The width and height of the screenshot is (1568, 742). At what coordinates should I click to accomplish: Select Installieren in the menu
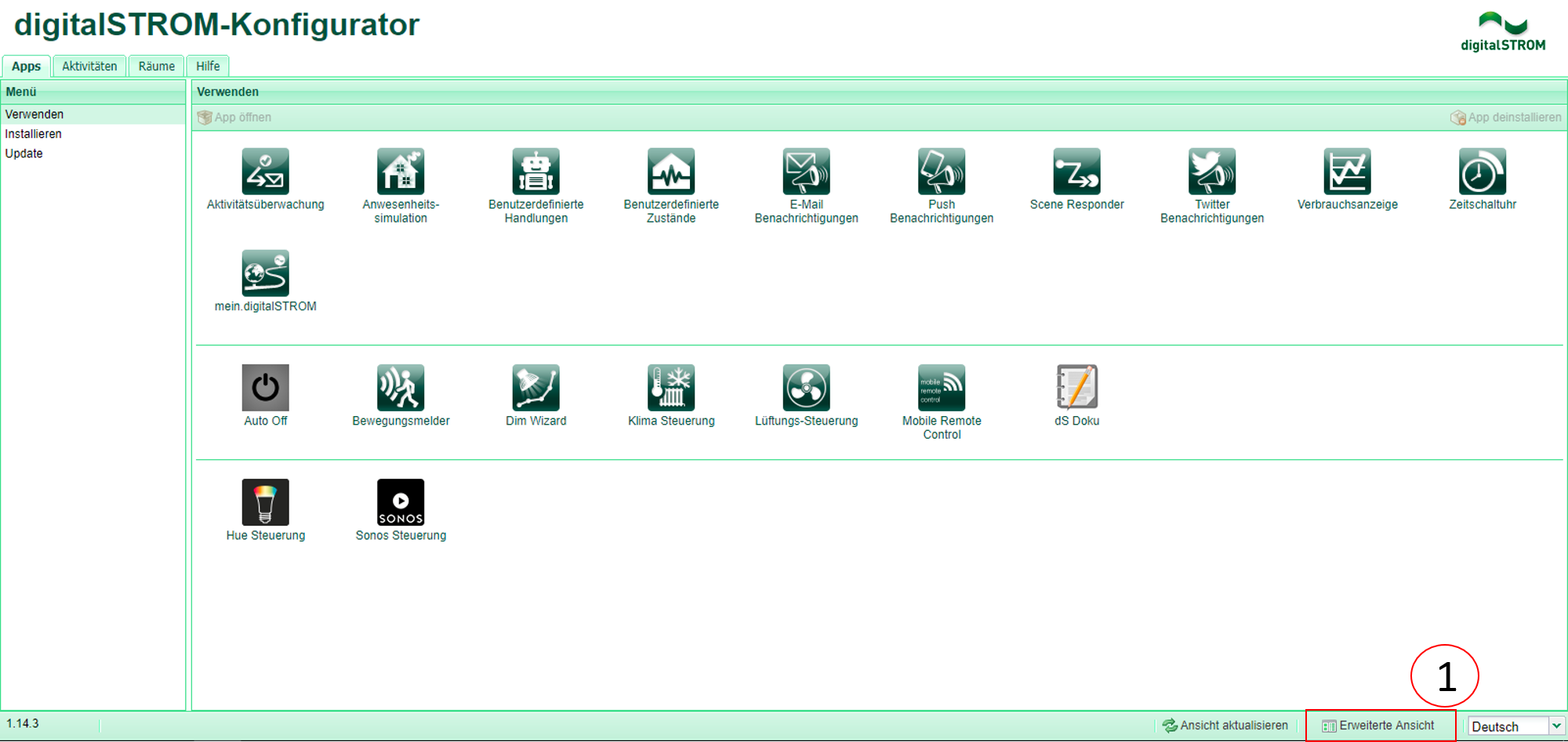click(x=93, y=134)
